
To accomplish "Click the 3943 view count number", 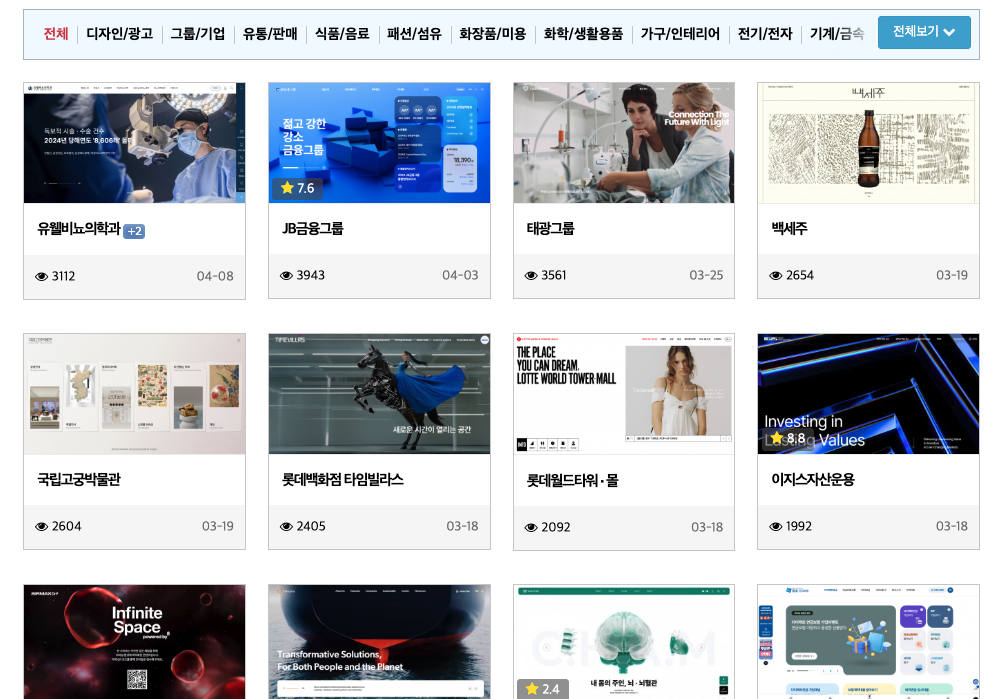I will [x=311, y=275].
